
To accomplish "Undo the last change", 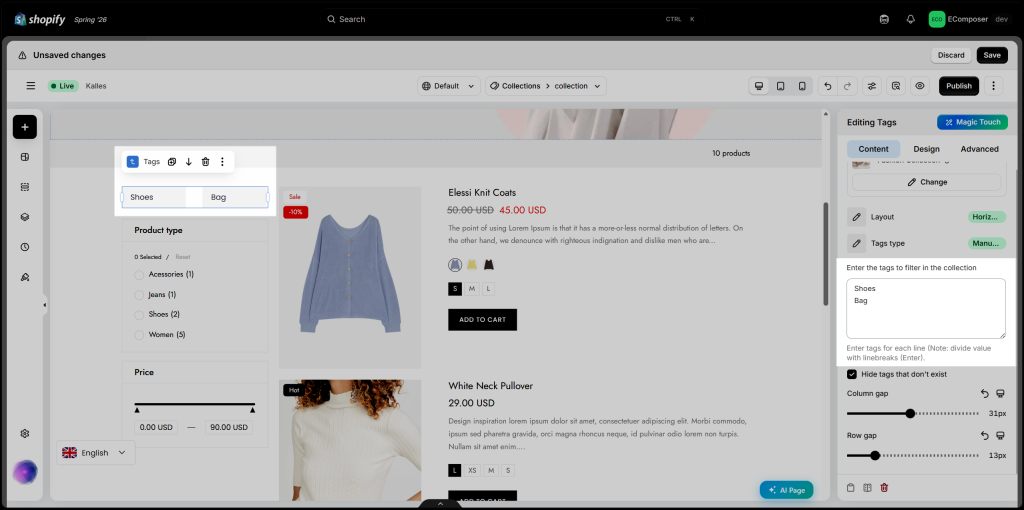I will [827, 86].
